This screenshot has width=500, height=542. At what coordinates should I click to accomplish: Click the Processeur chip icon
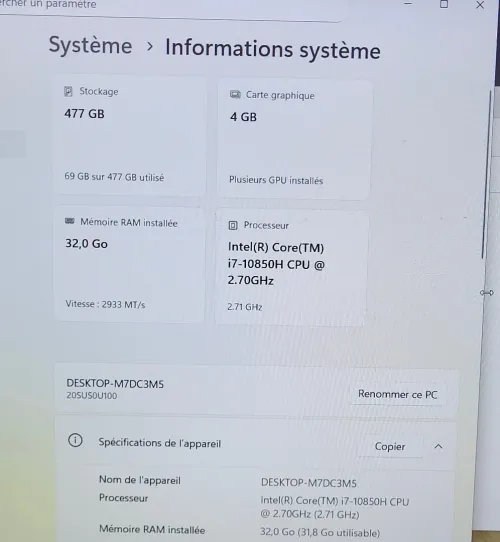tap(233, 225)
